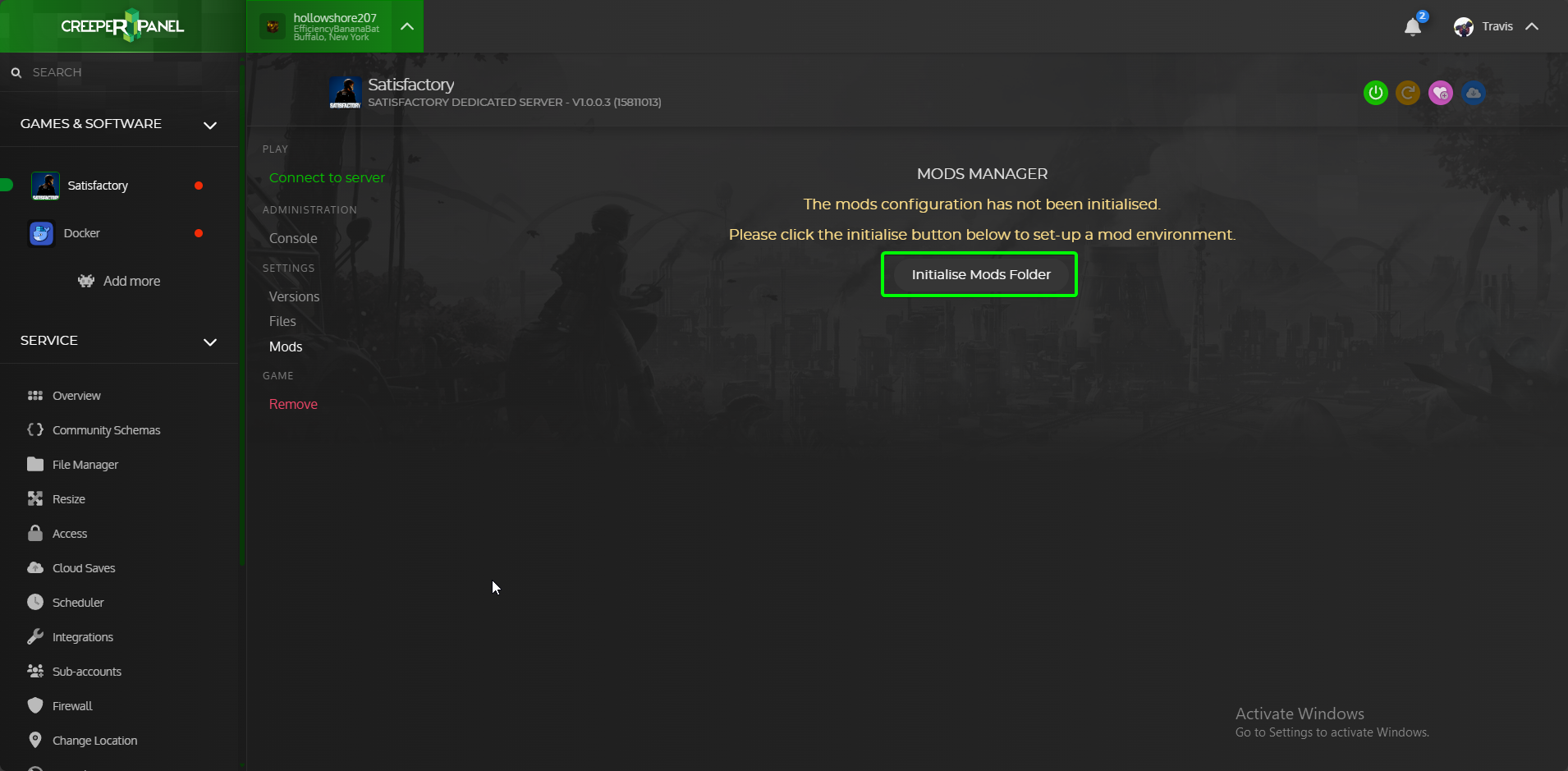Viewport: 1568px width, 771px height.
Task: Click the CreeperPanel logo
Action: click(122, 26)
